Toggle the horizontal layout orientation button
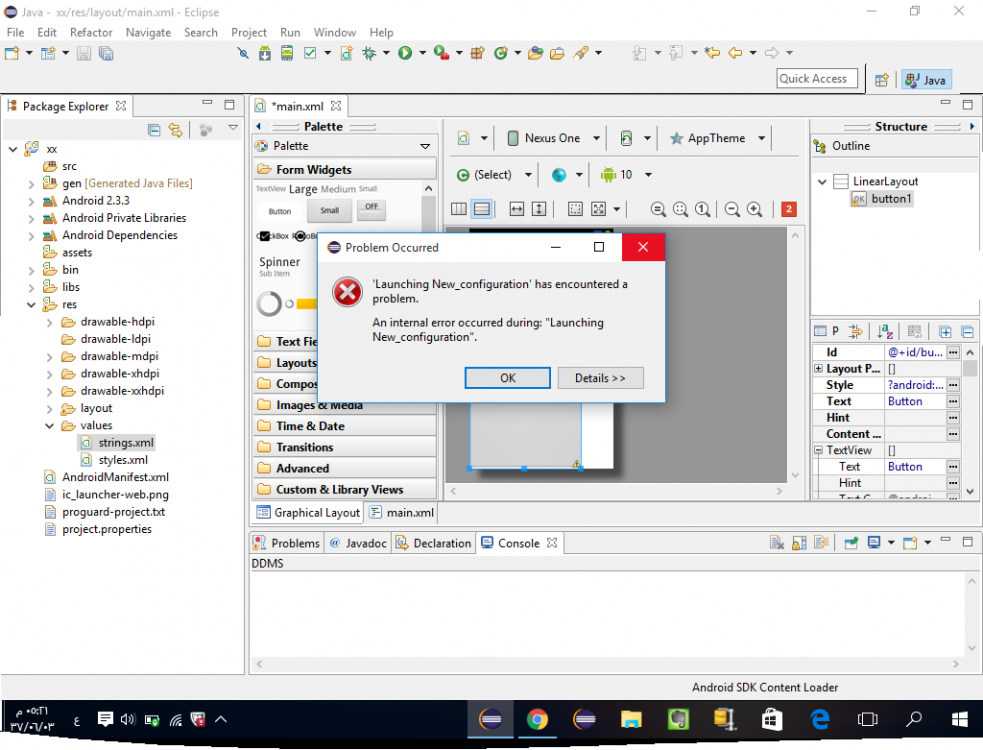This screenshot has height=750, width=983. 459,209
